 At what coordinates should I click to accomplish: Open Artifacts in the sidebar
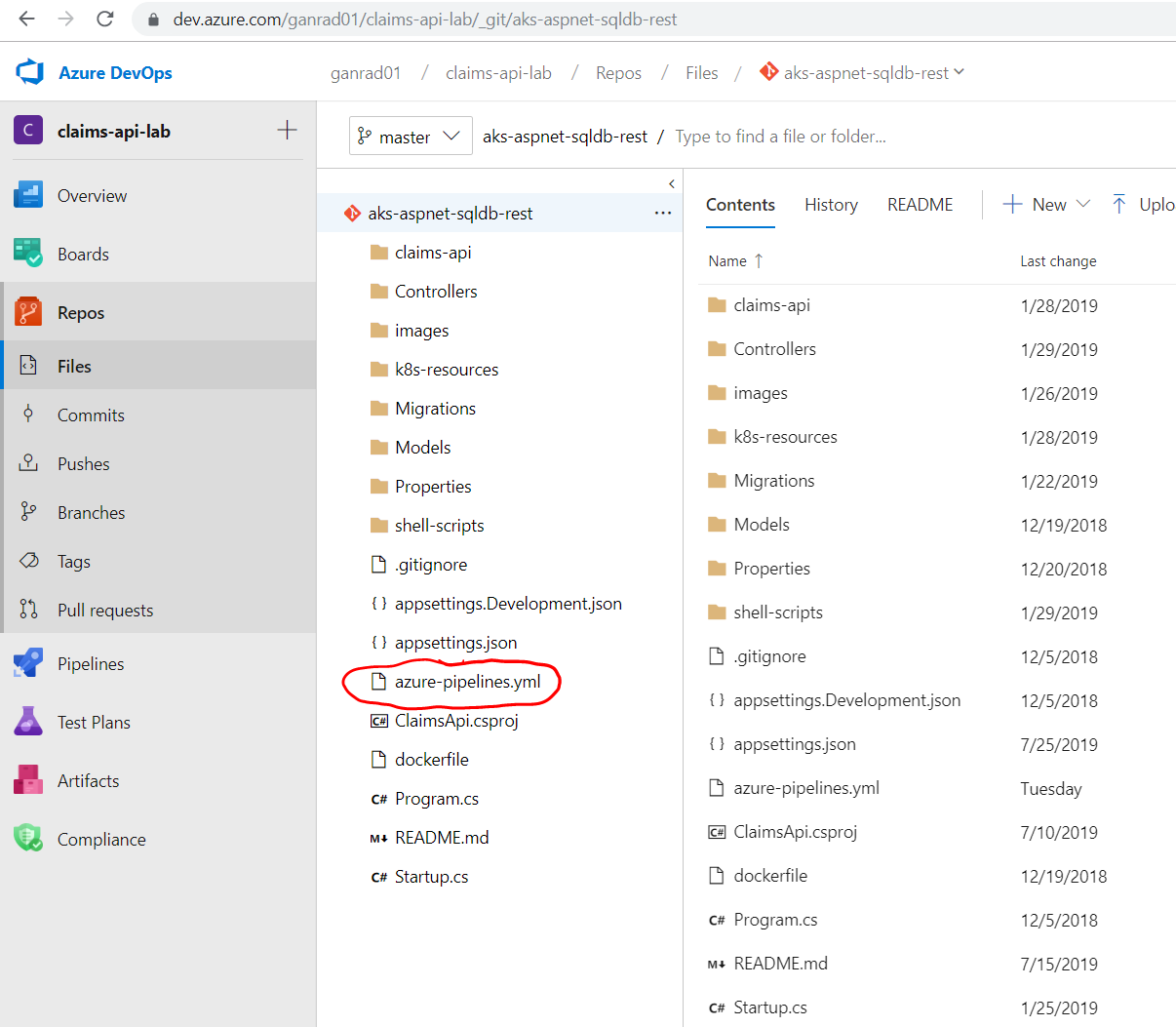pyautogui.click(x=158, y=780)
